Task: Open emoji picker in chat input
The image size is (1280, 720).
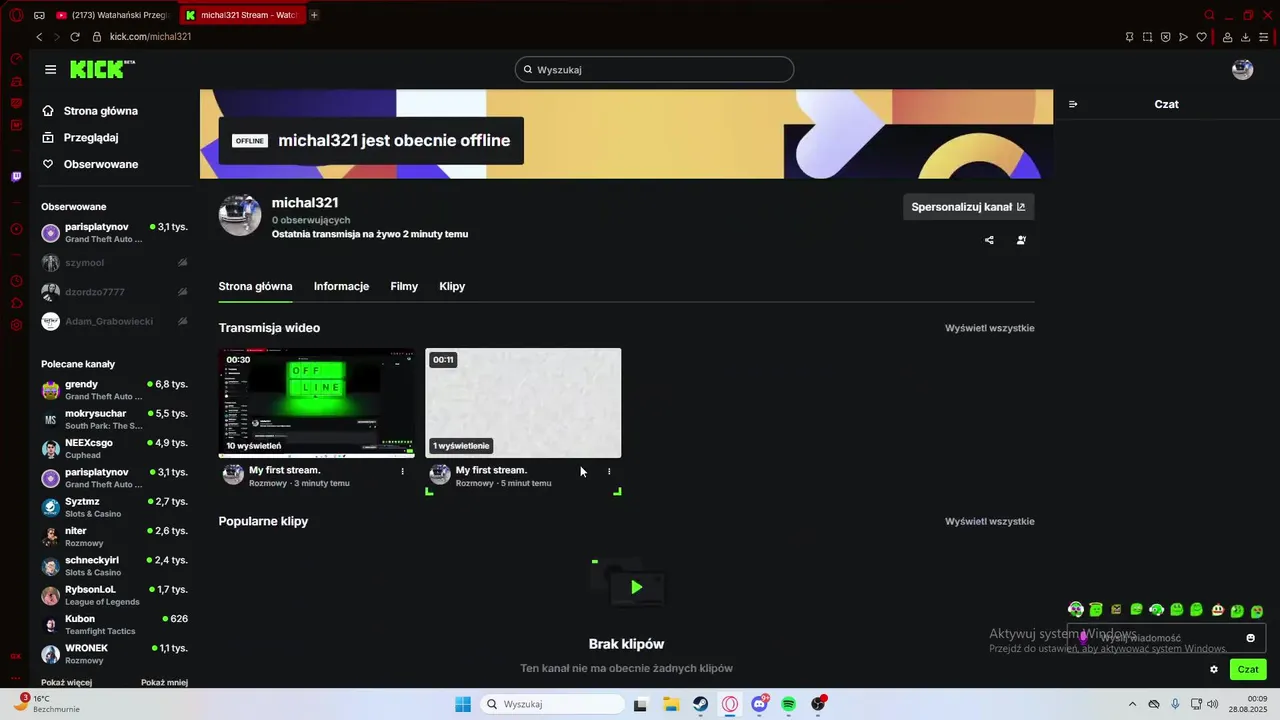Action: tap(1250, 638)
